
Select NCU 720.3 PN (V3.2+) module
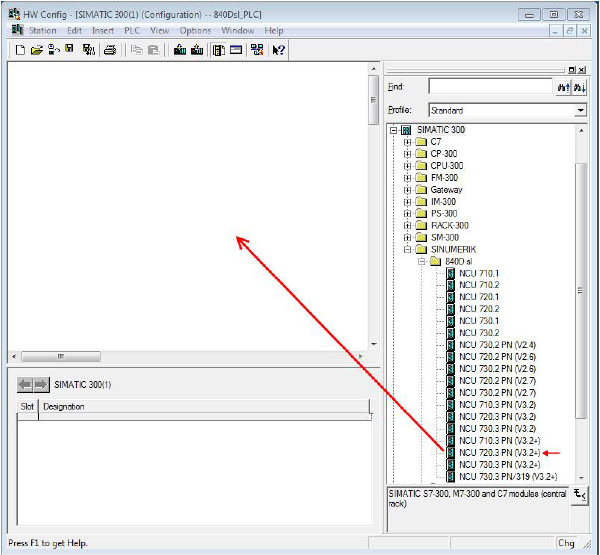(x=499, y=453)
